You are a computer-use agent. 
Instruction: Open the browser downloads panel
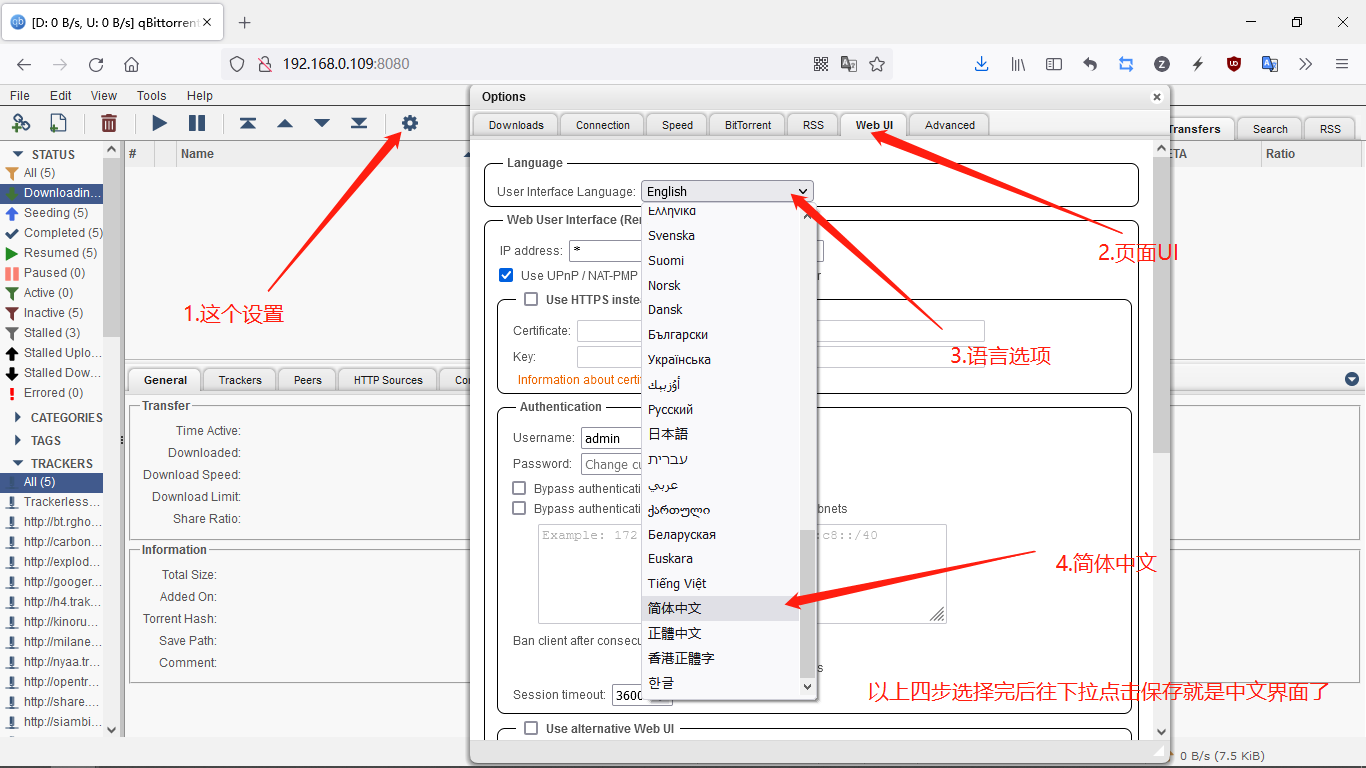(x=982, y=64)
